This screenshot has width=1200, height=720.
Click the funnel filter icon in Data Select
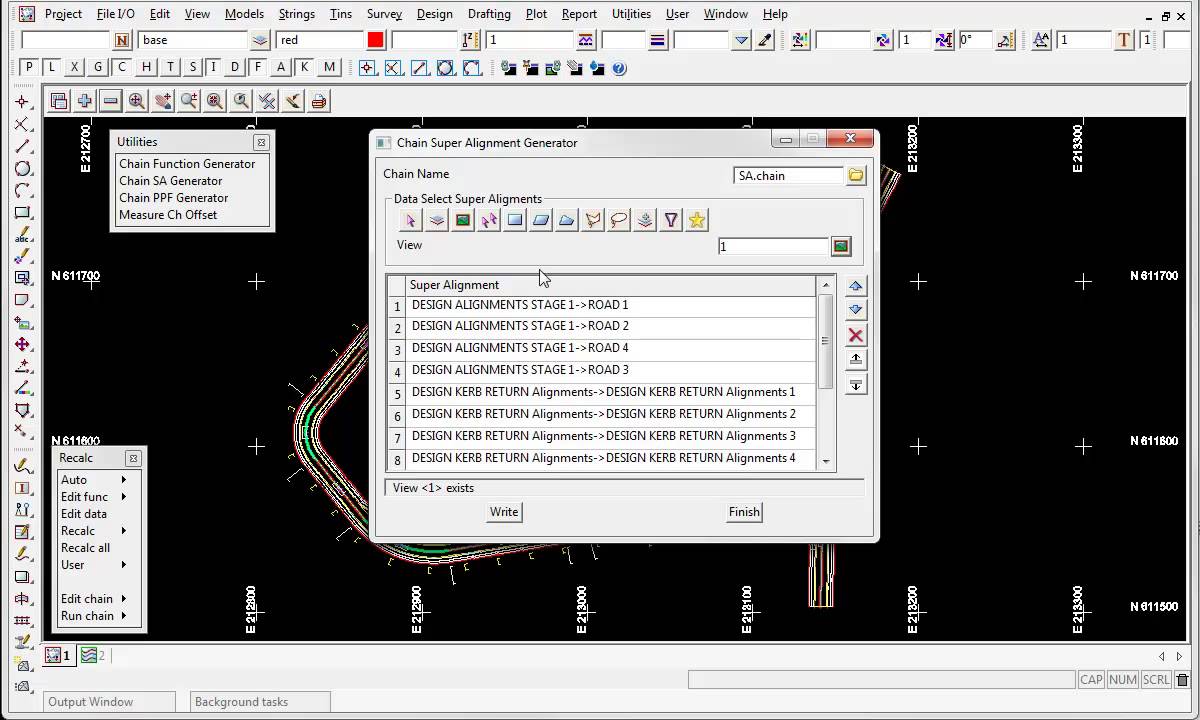click(x=671, y=220)
